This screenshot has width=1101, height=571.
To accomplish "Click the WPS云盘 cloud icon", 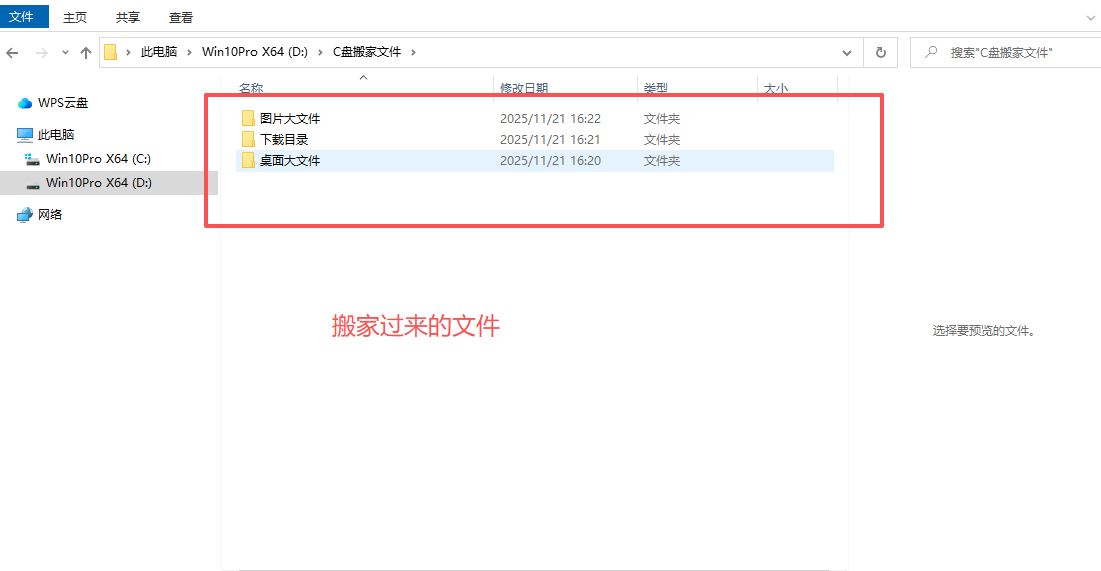I will pyautogui.click(x=25, y=103).
